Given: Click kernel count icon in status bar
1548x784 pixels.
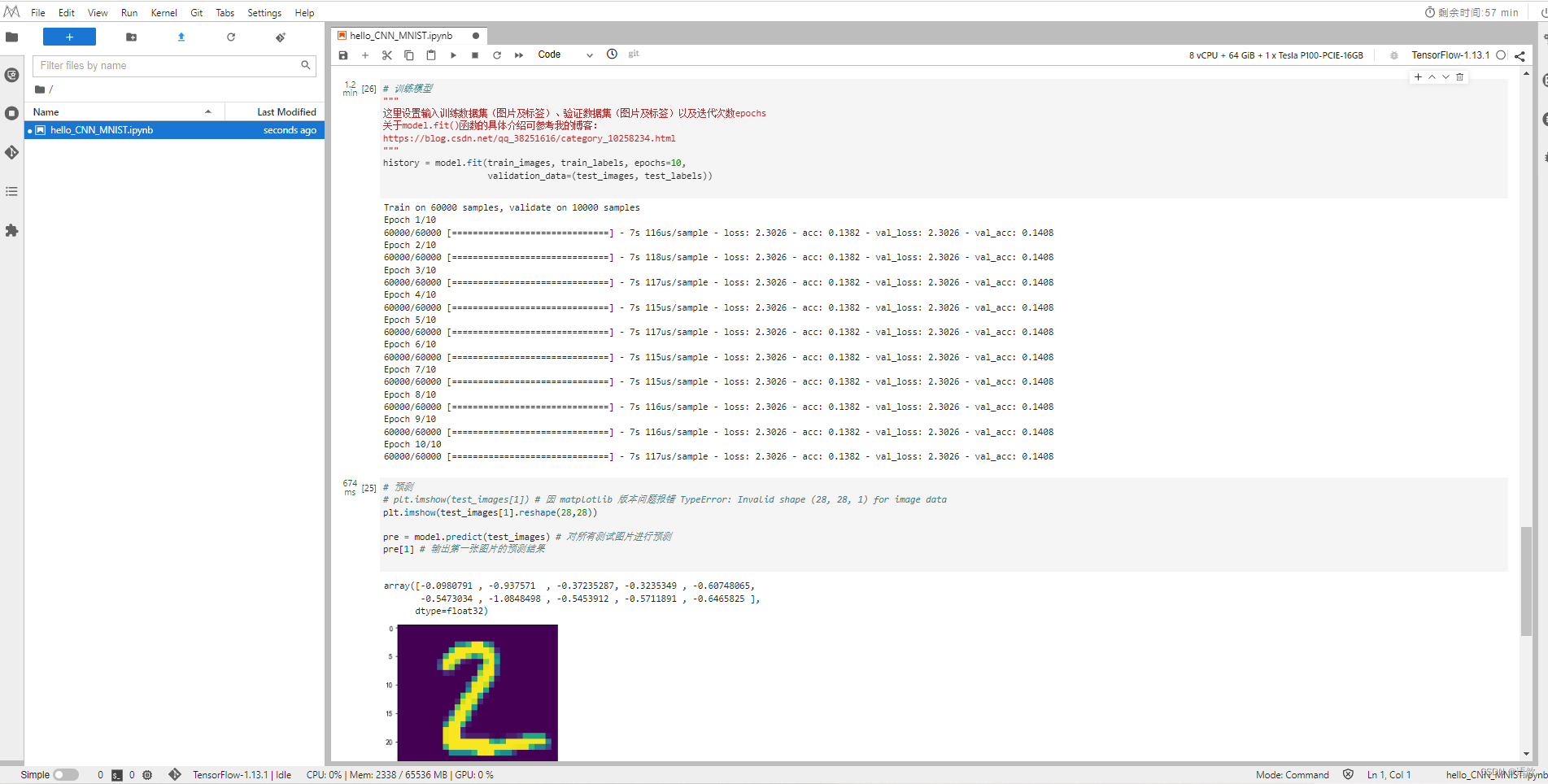Looking at the screenshot, I should [147, 775].
